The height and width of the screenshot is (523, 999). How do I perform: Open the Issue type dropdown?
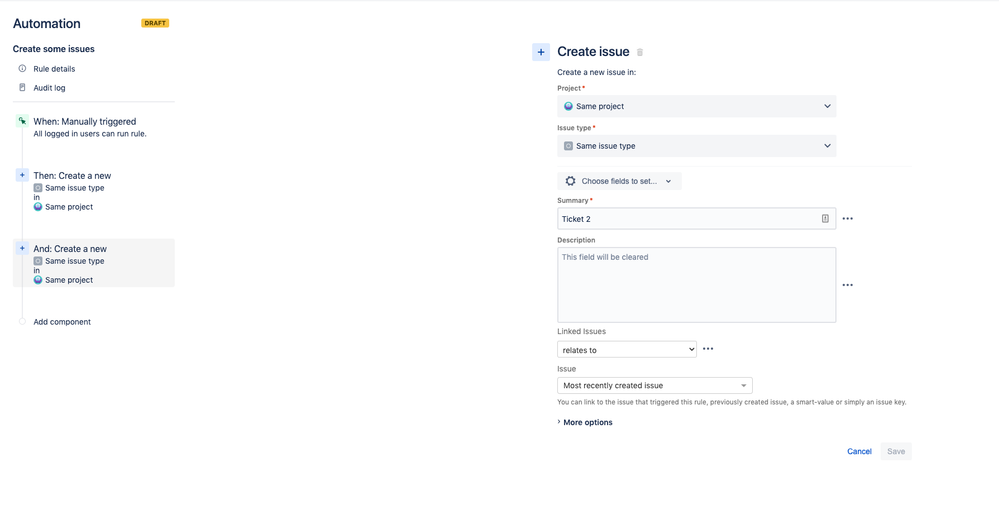tap(696, 146)
